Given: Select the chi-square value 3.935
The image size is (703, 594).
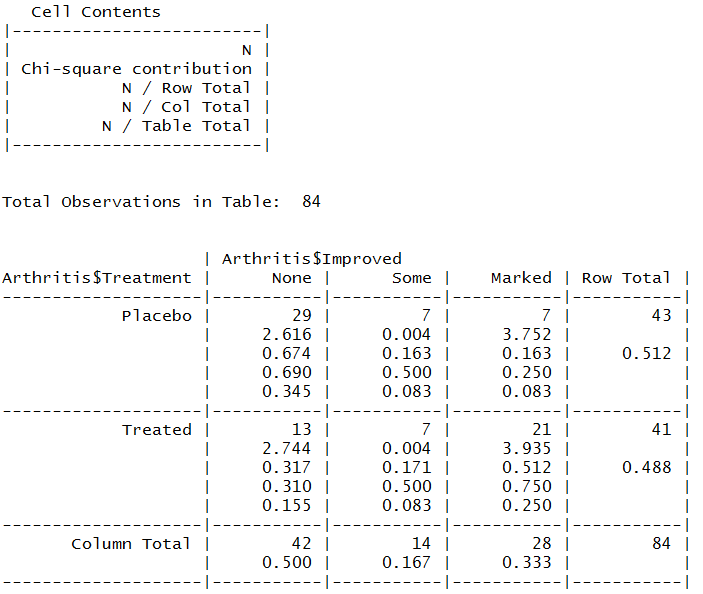Looking at the screenshot, I should (526, 449).
